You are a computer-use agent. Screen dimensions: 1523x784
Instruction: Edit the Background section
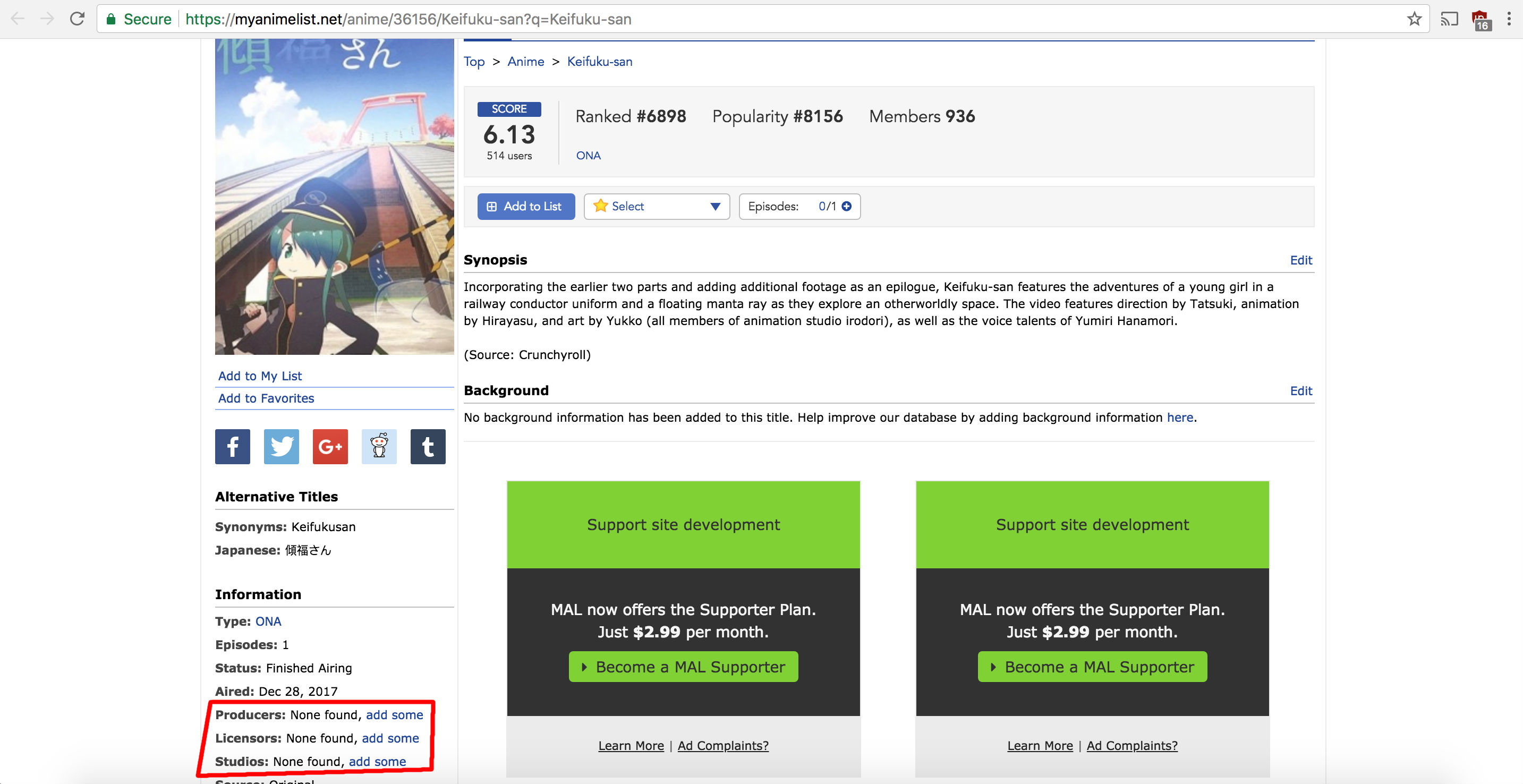tap(1301, 391)
